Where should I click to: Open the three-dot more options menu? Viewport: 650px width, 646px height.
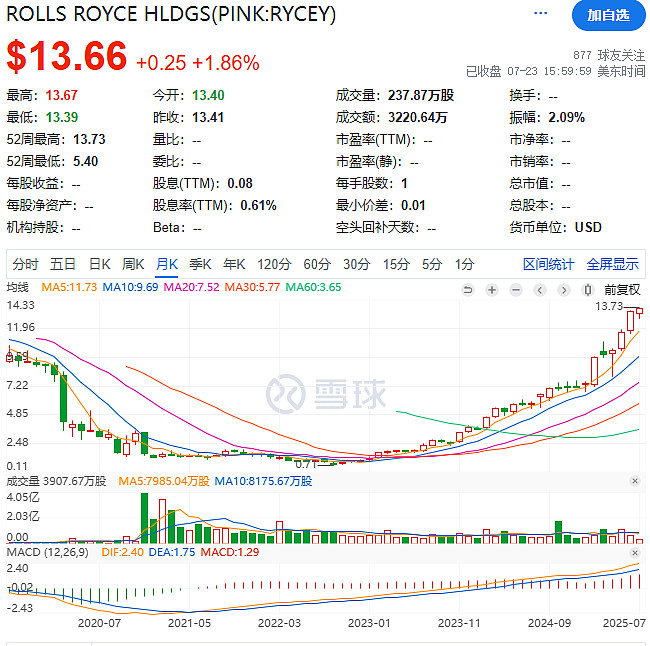[x=541, y=13]
